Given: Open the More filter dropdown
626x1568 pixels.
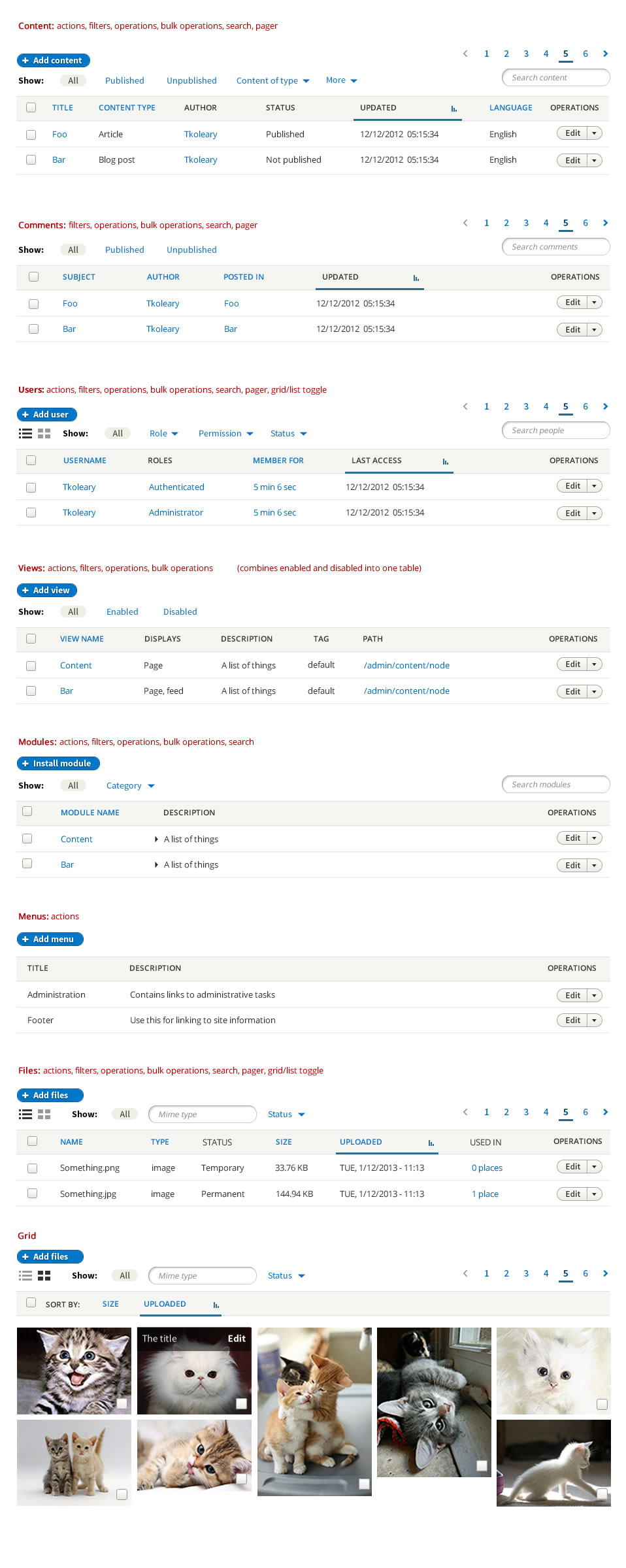Looking at the screenshot, I should tap(342, 80).
